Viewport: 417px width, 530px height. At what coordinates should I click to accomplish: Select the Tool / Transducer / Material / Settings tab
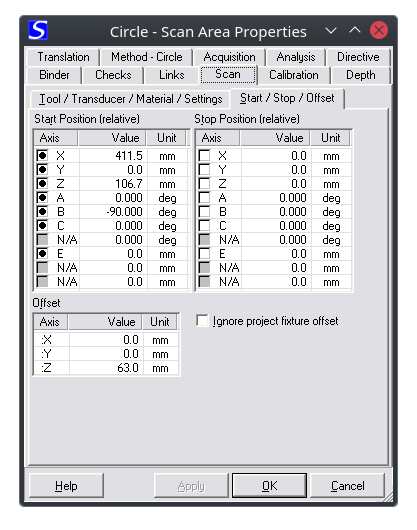click(131, 99)
